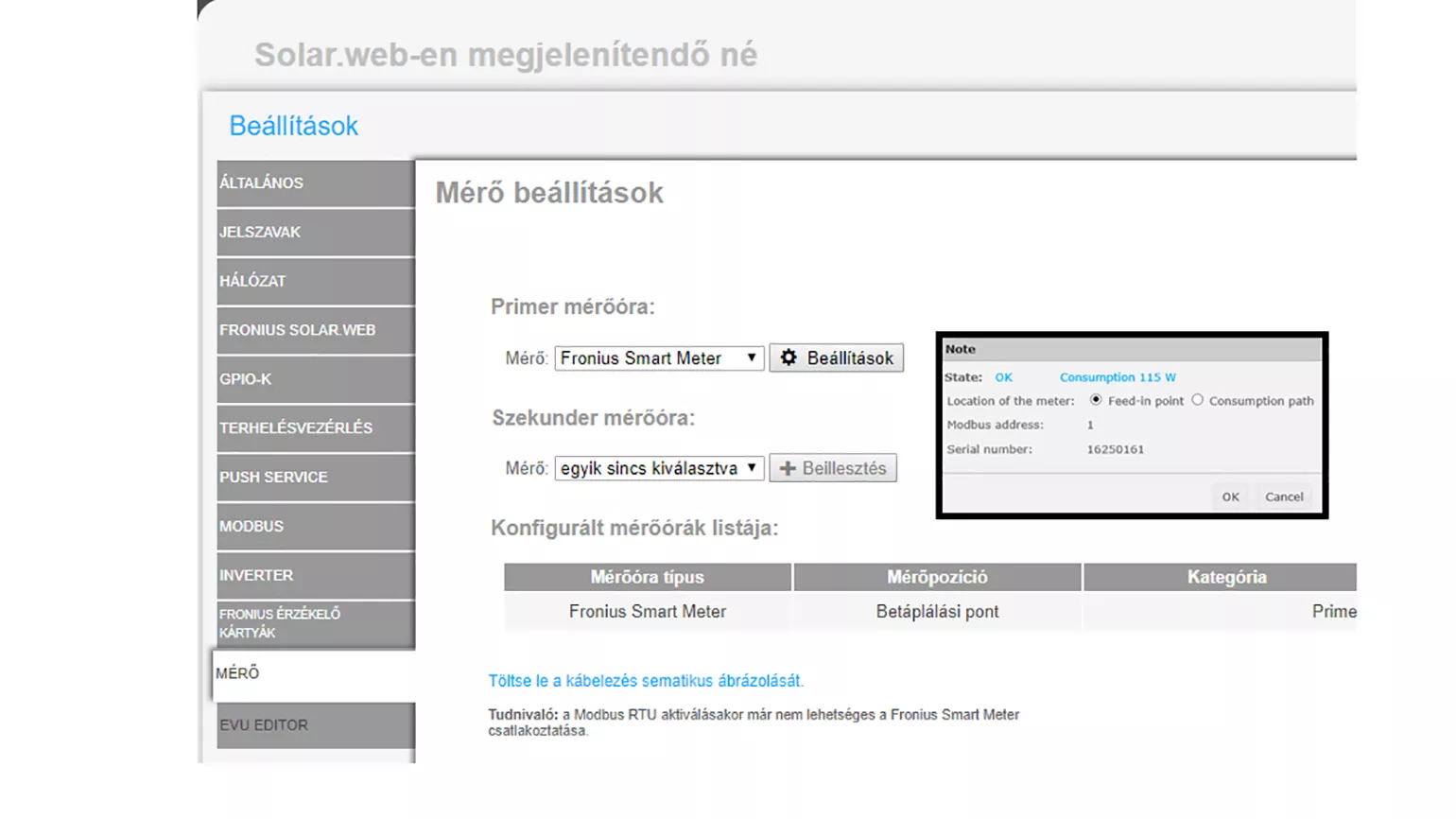This screenshot has width=1456, height=819.
Task: Open the JELSZAVAK sidebar section
Action: (315, 233)
